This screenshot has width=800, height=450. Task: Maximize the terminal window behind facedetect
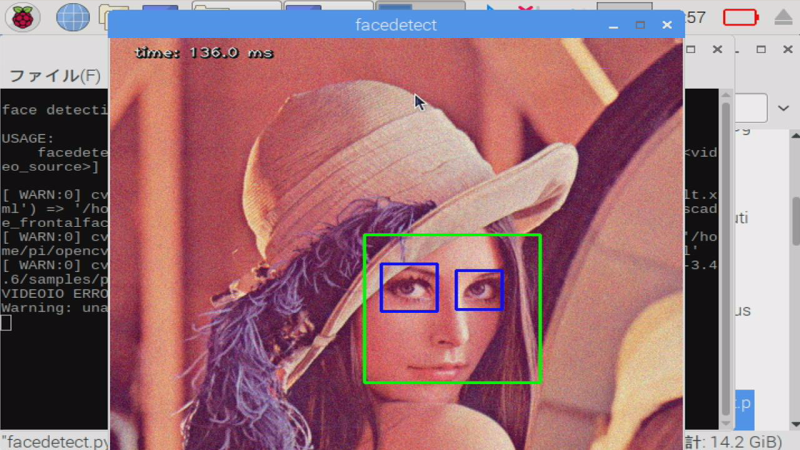pyautogui.click(x=691, y=49)
